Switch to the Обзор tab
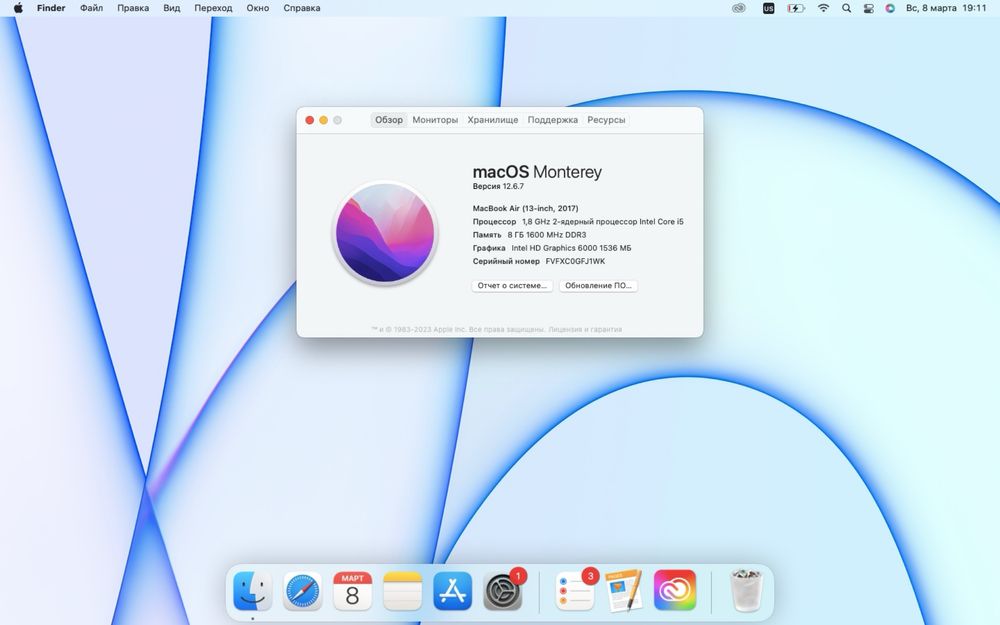Viewport: 1000px width, 625px height. [389, 120]
